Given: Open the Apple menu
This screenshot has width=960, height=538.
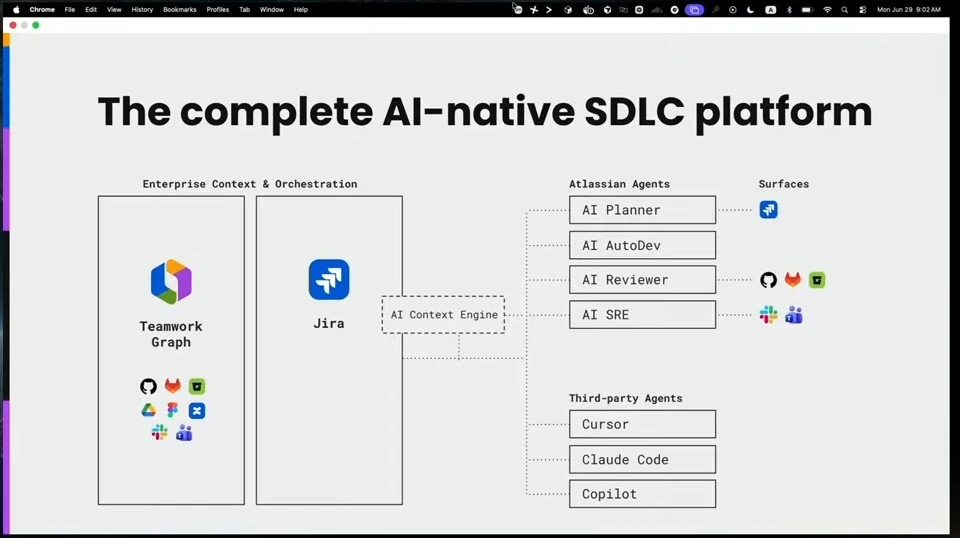Looking at the screenshot, I should 17,9.
